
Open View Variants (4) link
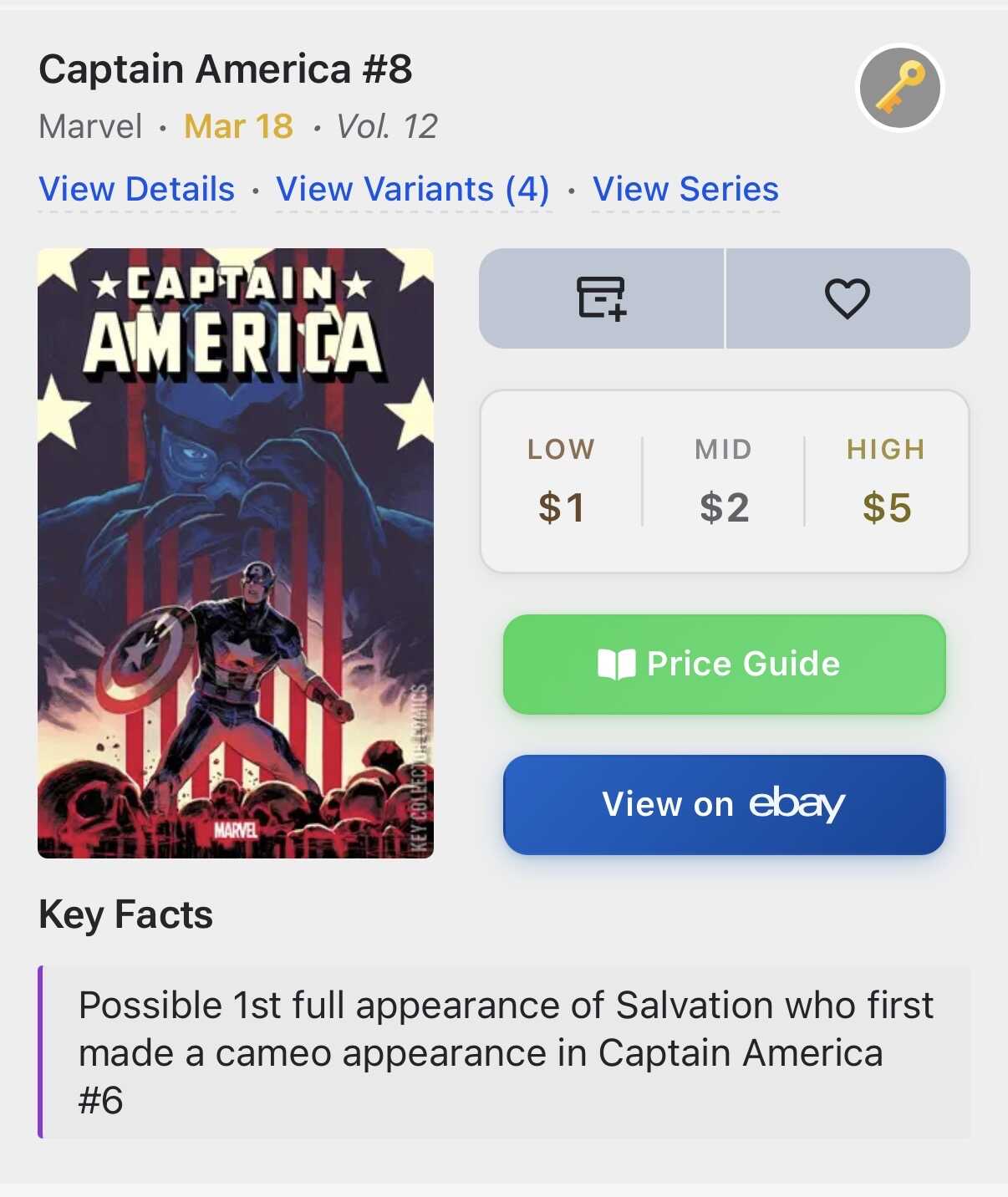413,190
